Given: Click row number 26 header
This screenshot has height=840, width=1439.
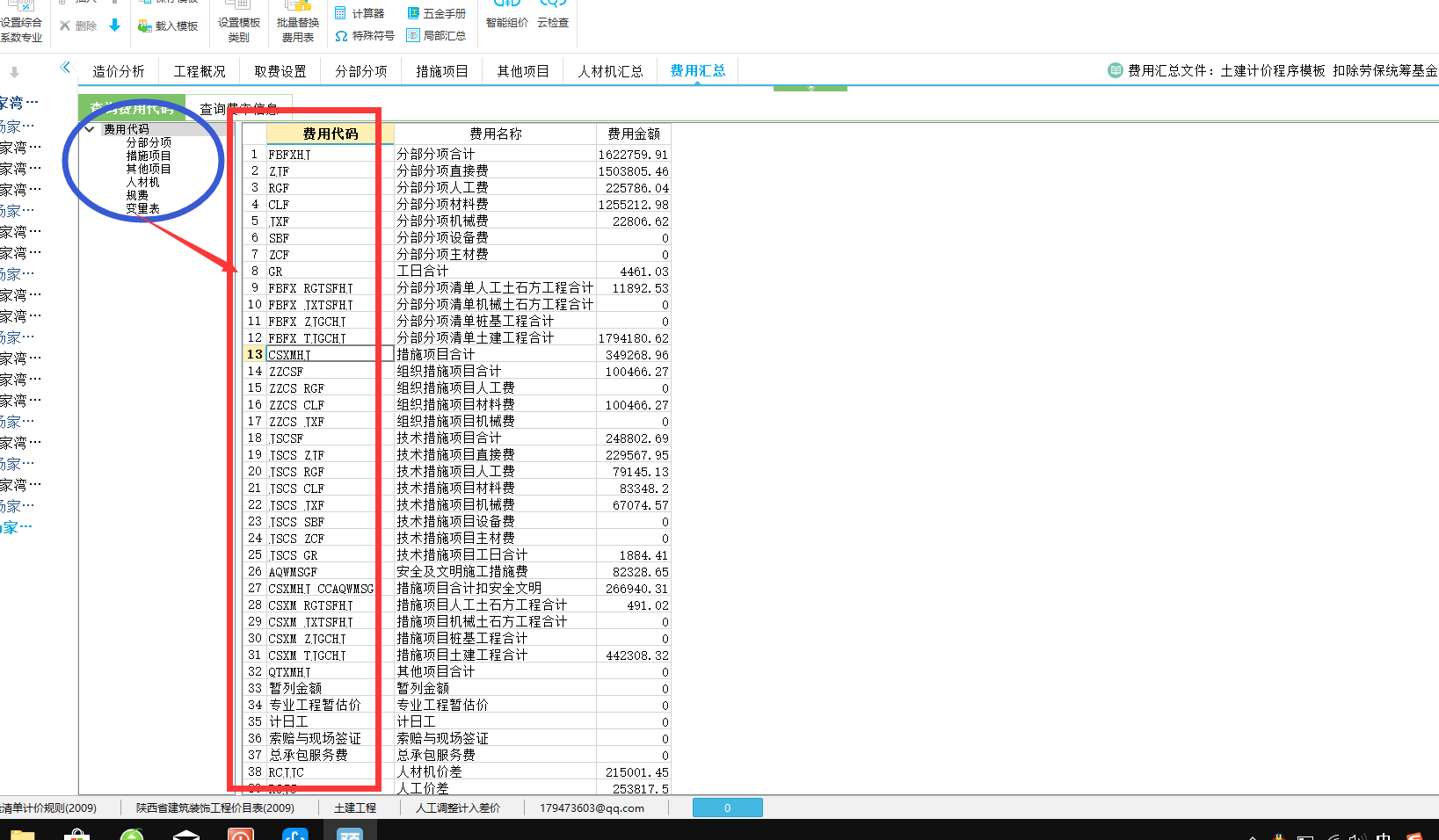Looking at the screenshot, I should pos(254,571).
